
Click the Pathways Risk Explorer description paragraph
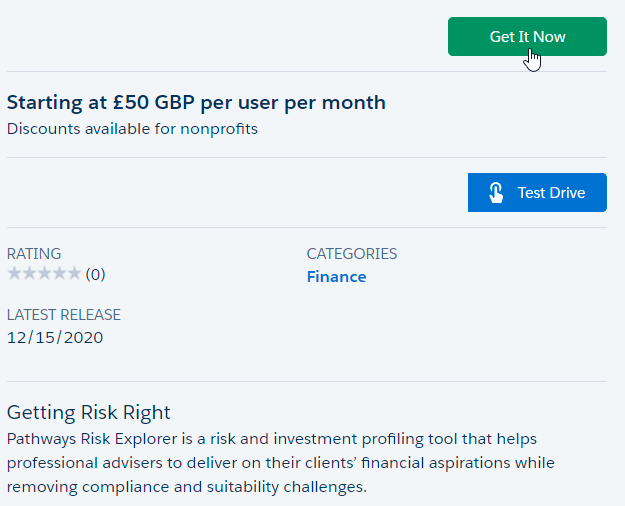280,463
